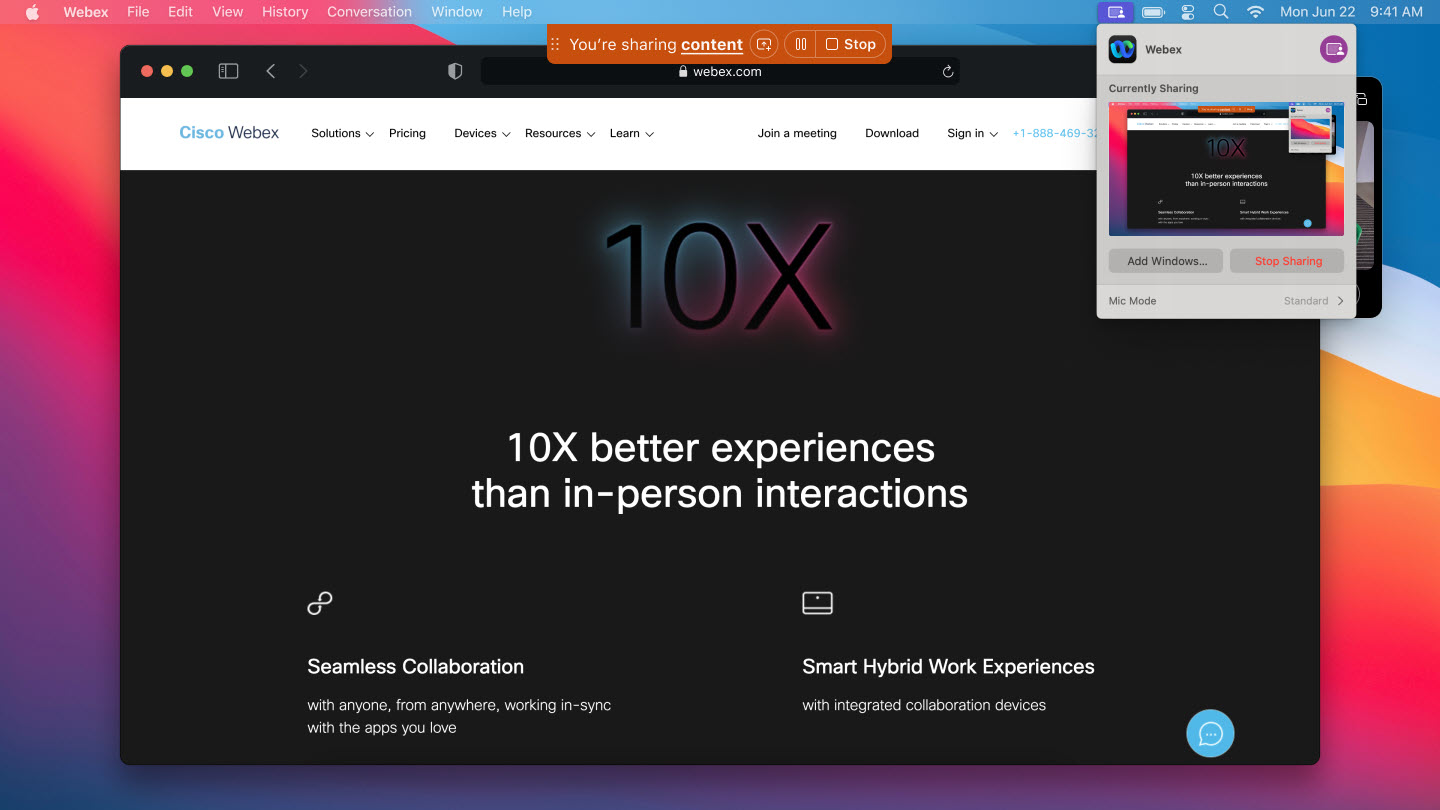Click the Currently Sharing preview thumbnail
The height and width of the screenshot is (810, 1440).
pyautogui.click(x=1226, y=168)
